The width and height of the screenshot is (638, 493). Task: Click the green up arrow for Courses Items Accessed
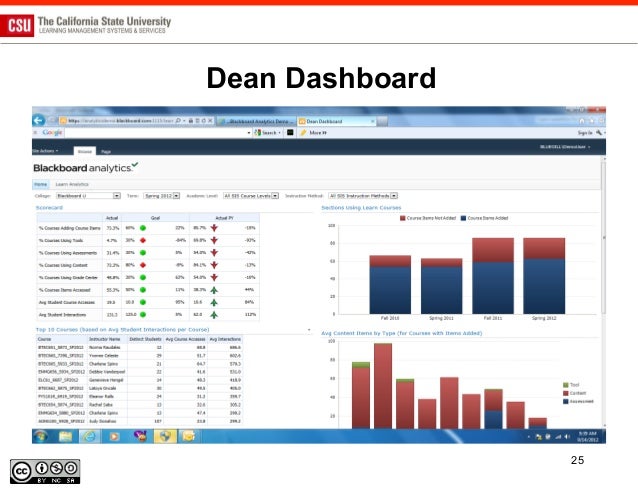click(214, 290)
